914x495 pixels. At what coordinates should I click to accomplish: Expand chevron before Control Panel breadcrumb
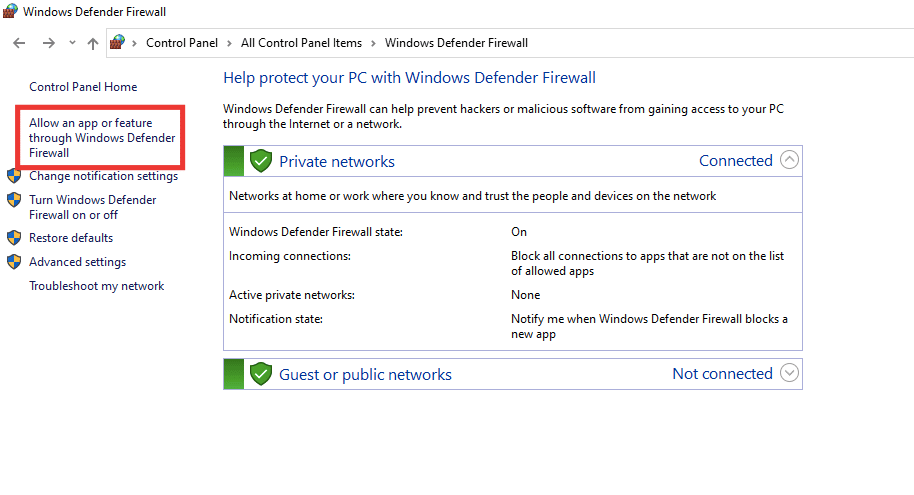pos(134,43)
